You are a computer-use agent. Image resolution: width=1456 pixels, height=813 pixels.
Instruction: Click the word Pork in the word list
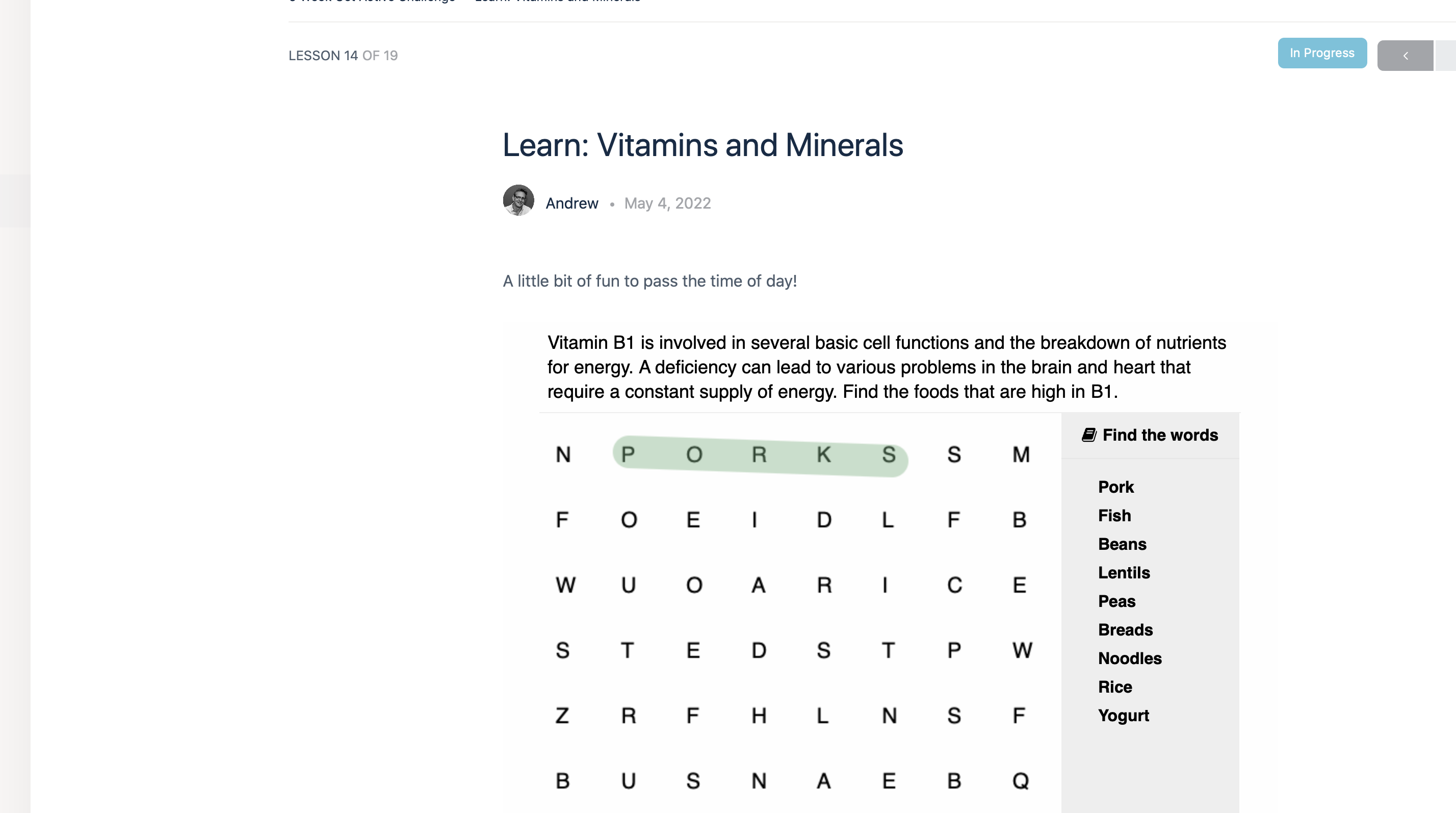coord(1116,488)
